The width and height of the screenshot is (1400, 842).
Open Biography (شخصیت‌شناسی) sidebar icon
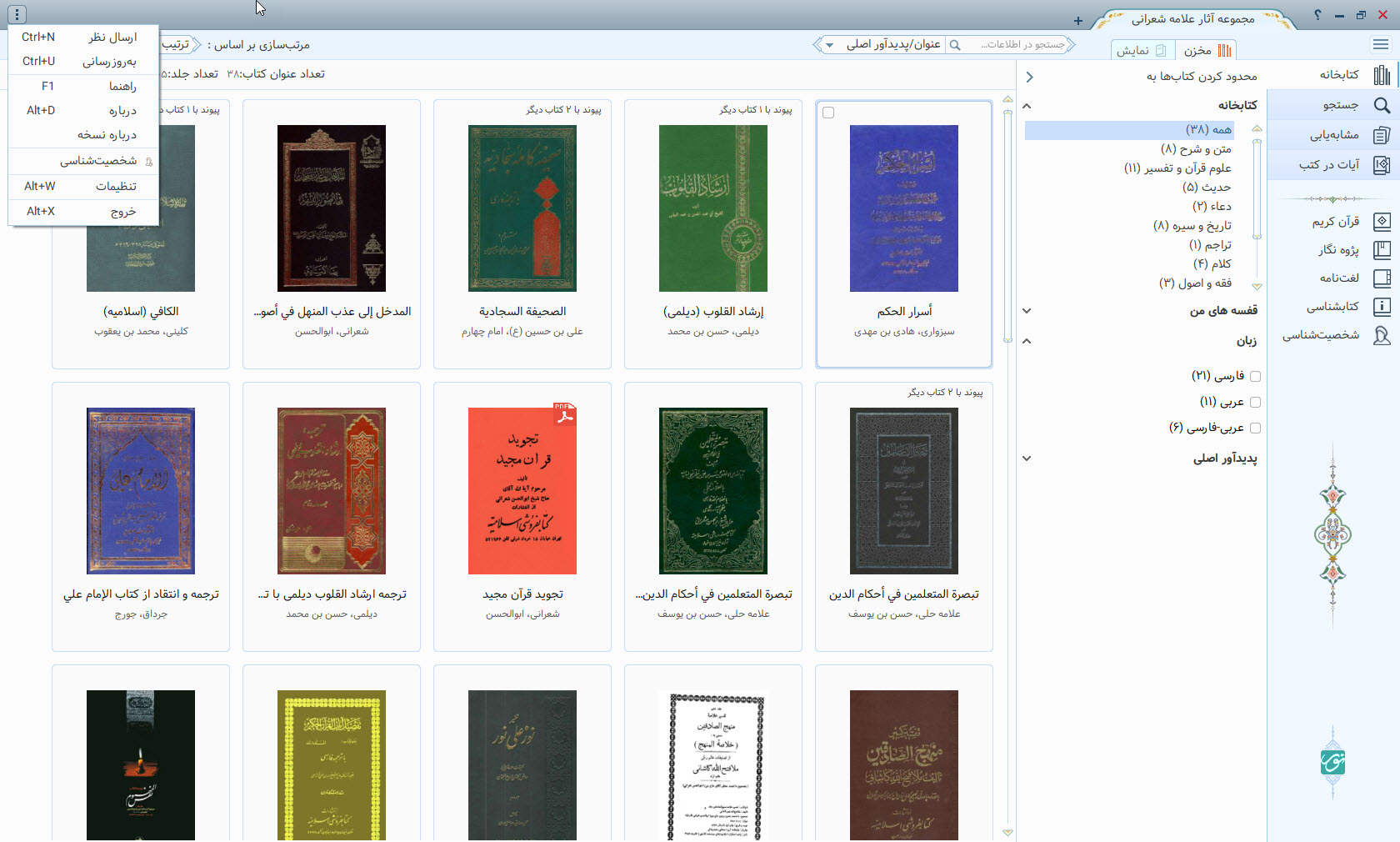tap(1382, 335)
